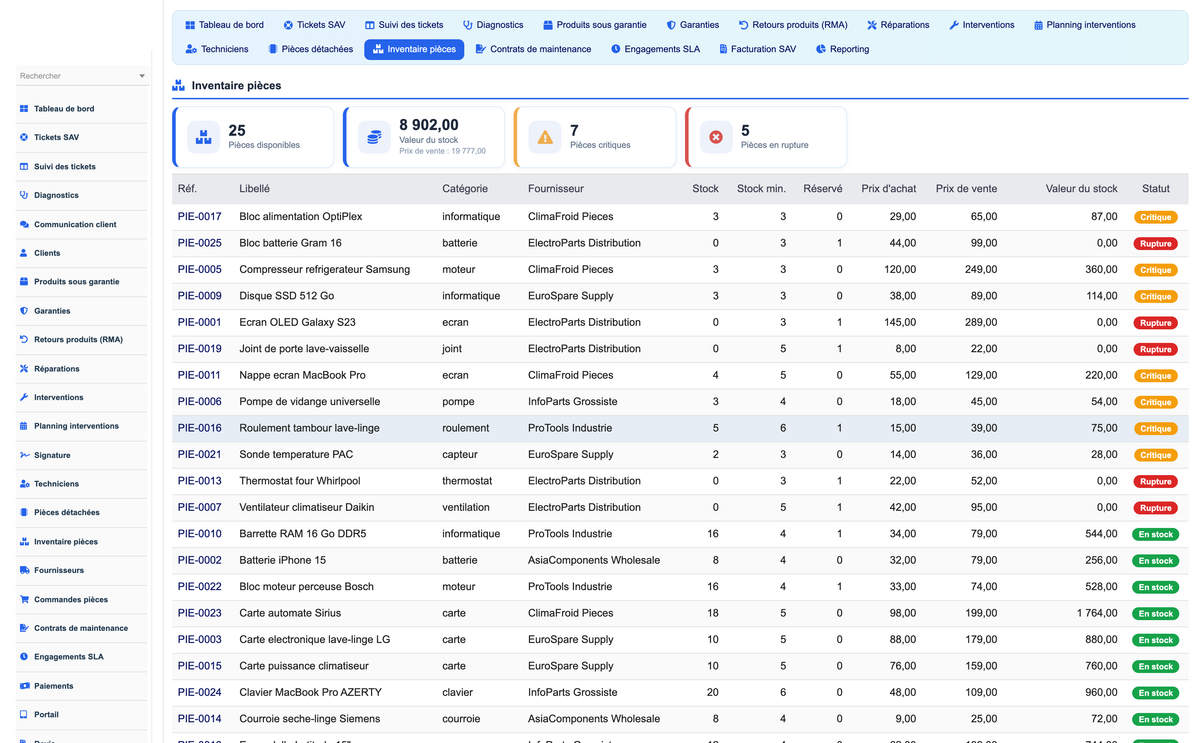Click the Retours produits (RMA) sidebar icon
Image resolution: width=1200 pixels, height=743 pixels.
click(24, 340)
